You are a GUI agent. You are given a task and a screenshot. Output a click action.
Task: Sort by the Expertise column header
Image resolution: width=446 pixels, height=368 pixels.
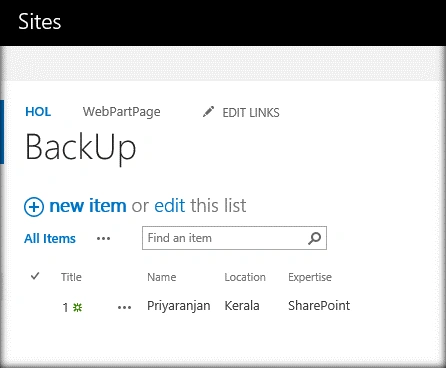(310, 277)
